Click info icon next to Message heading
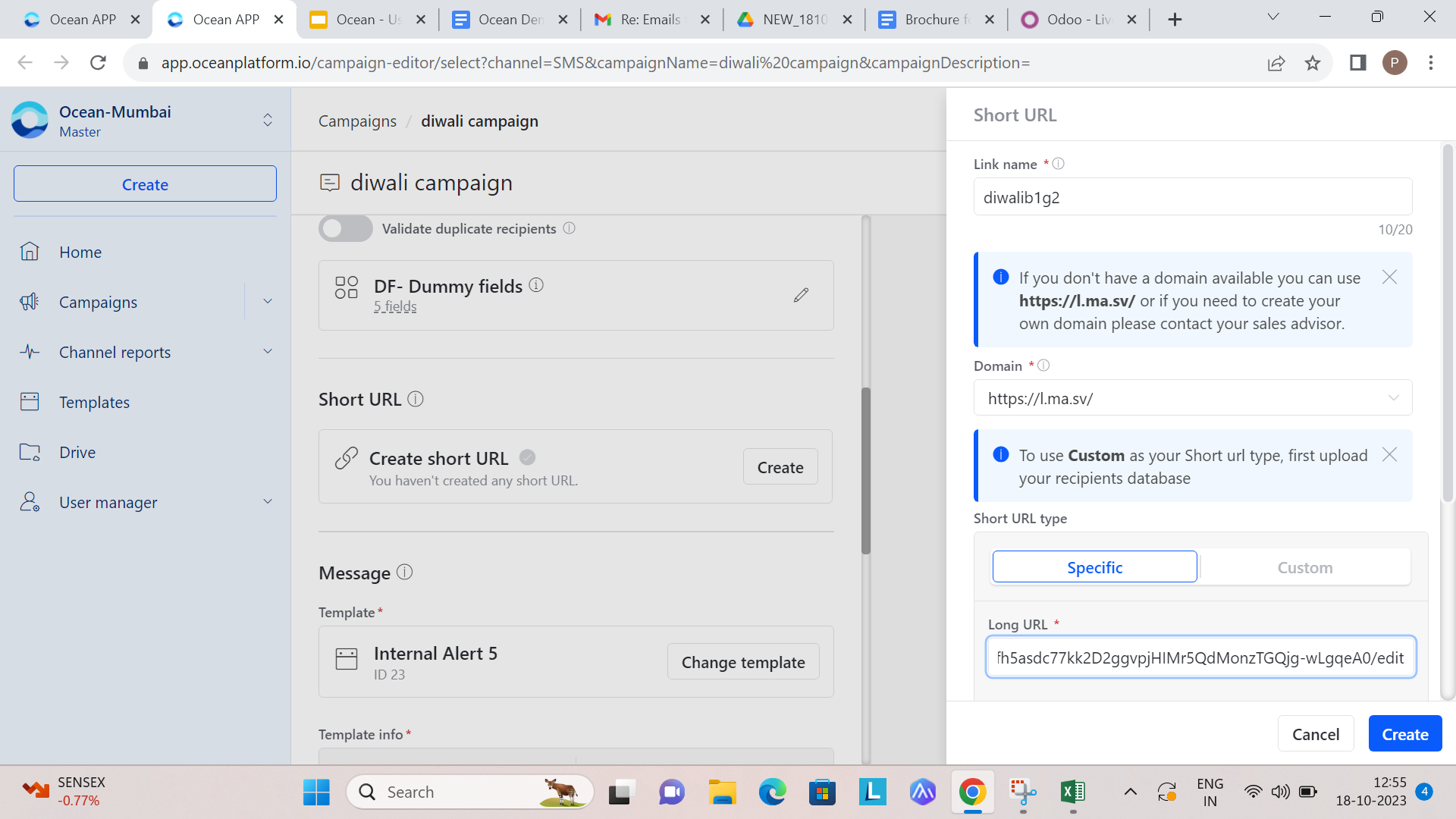Viewport: 1456px width, 819px height. point(405,573)
